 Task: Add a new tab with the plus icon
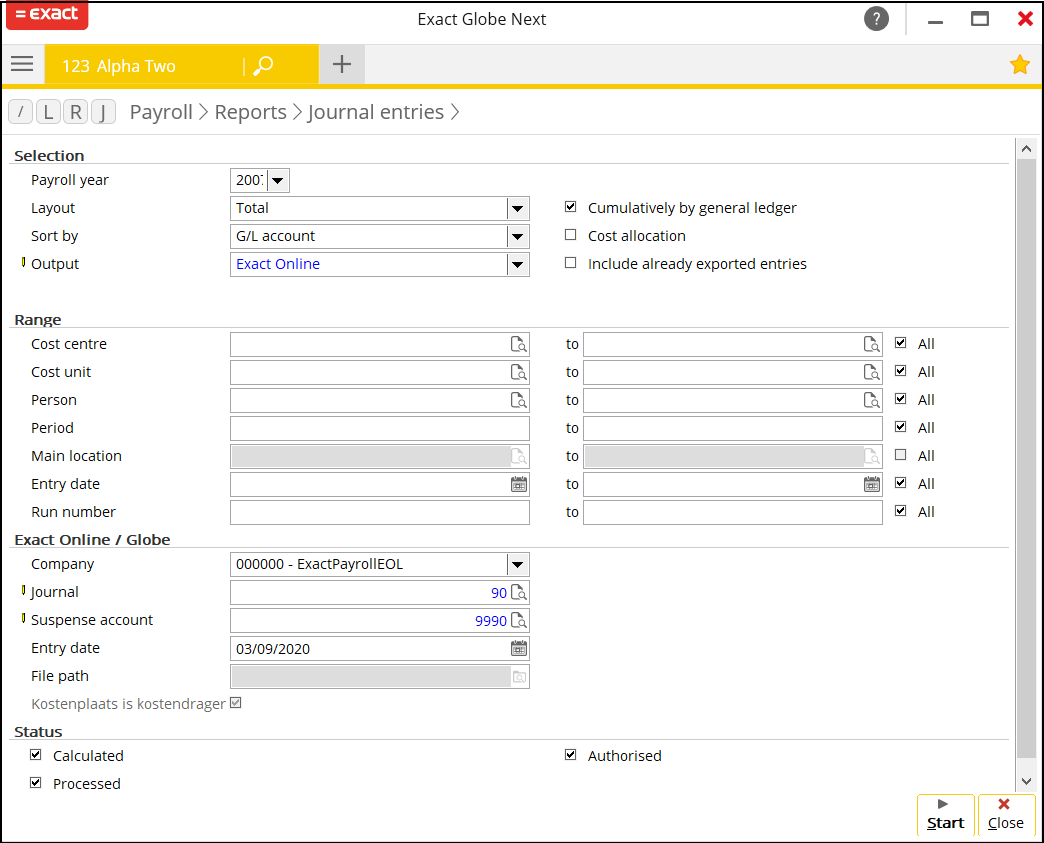coord(342,65)
